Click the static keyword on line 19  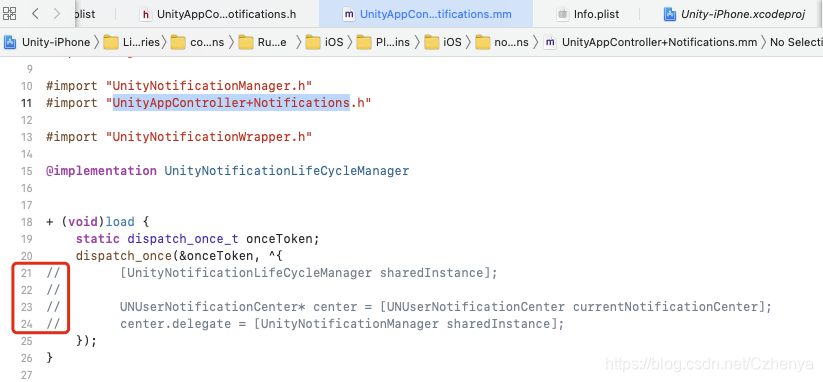pyautogui.click(x=98, y=239)
